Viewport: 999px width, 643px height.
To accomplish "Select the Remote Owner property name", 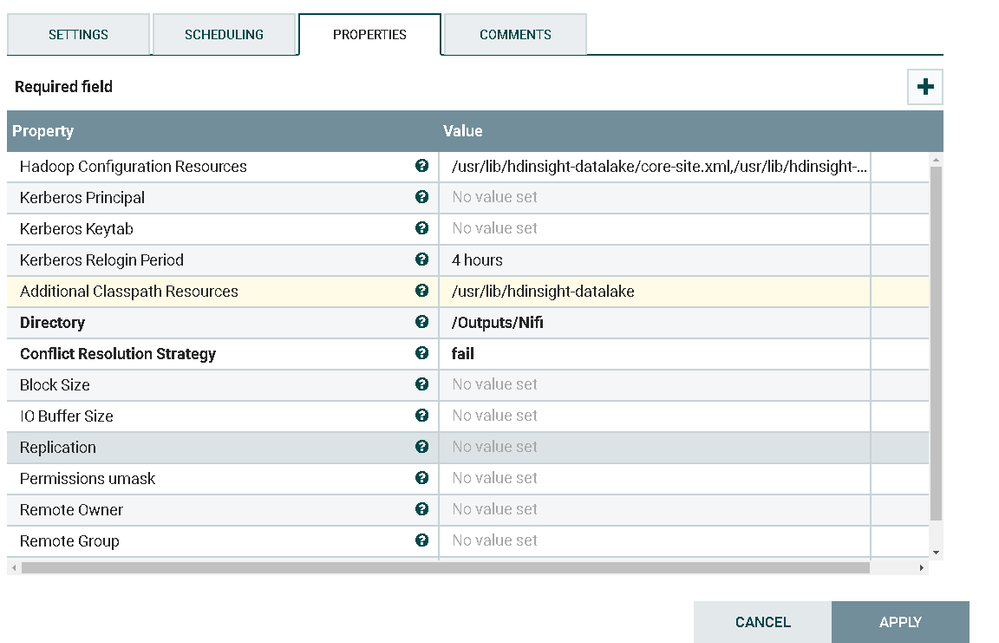I will pyautogui.click(x=71, y=510).
